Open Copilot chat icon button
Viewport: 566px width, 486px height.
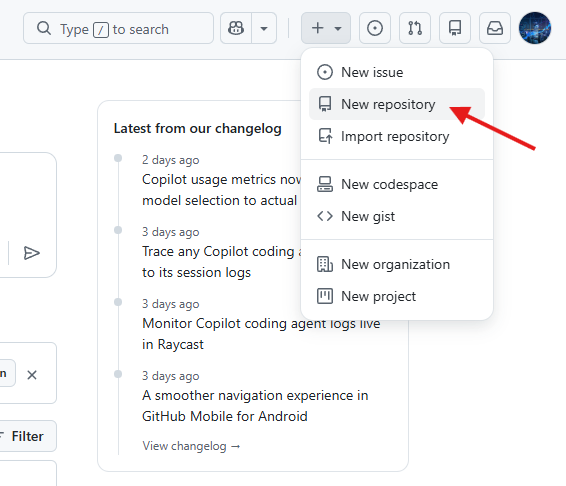click(236, 28)
